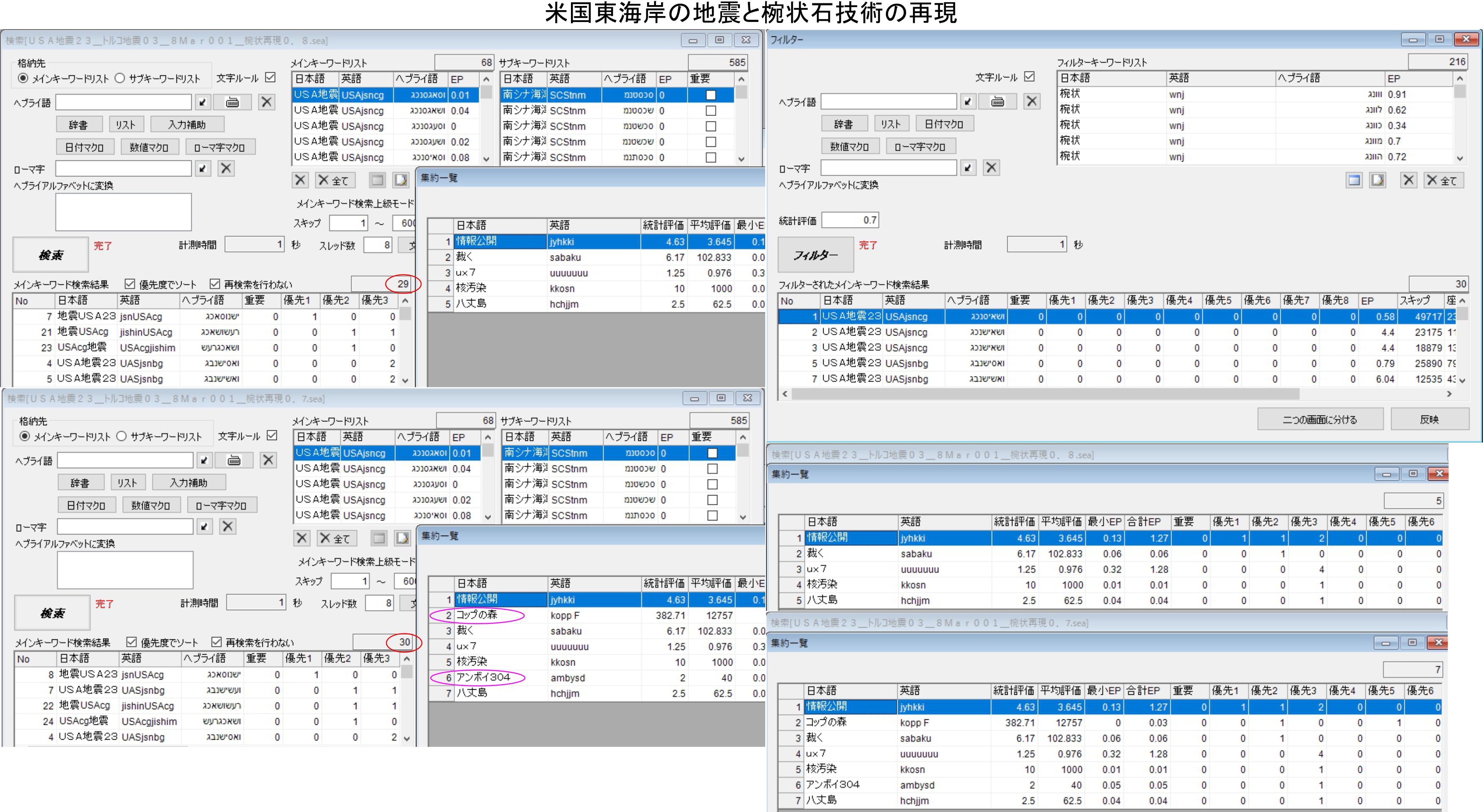Click romaji convert arrow icon in Filter window
Screen dimensions: 1483x812
point(968,168)
